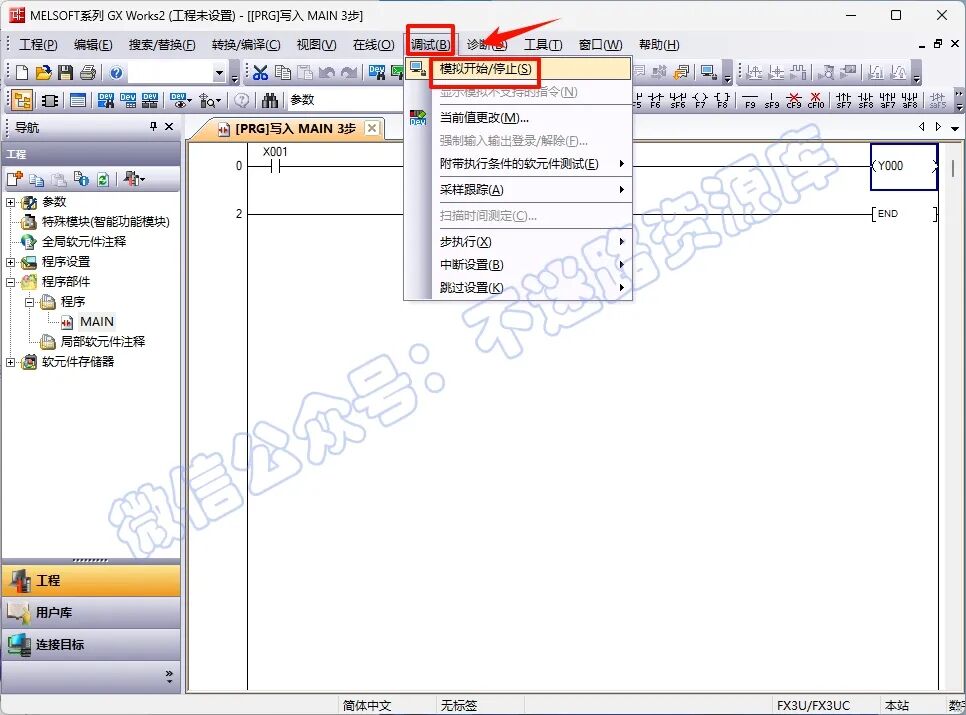Click the Copy icon in the toolbar
Screen dimensions: 966x715
click(x=283, y=73)
